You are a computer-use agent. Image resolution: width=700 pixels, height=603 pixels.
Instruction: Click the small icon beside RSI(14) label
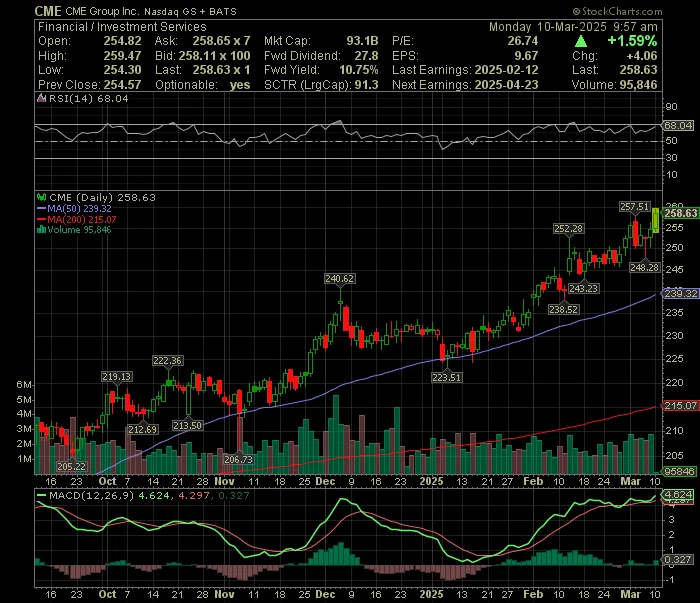(x=42, y=99)
